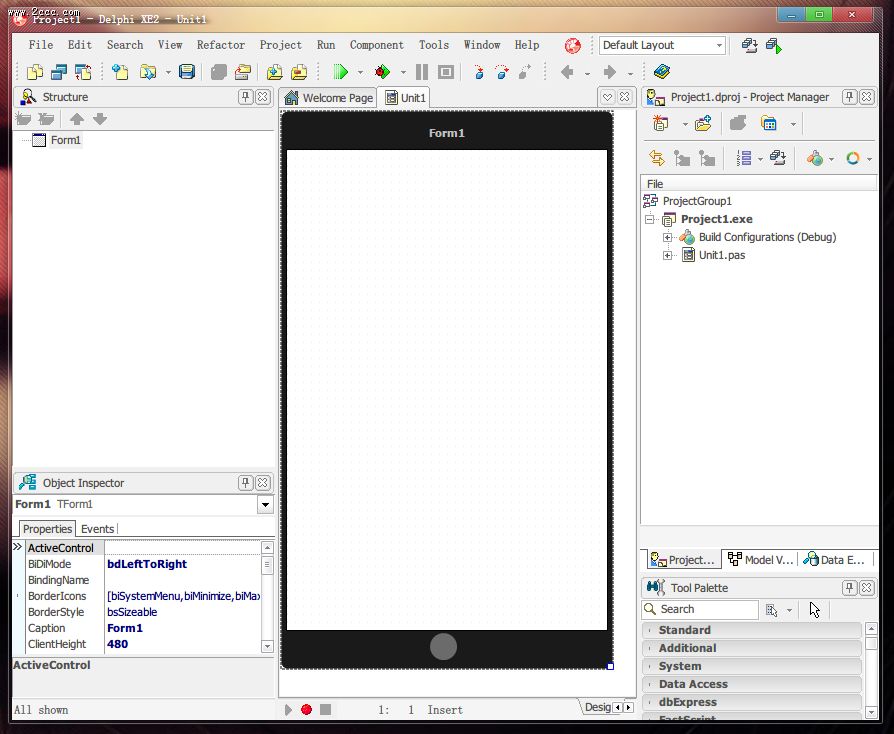The image size is (894, 734).
Task: Click Run Without Debugging red bug icon
Action: coord(382,72)
